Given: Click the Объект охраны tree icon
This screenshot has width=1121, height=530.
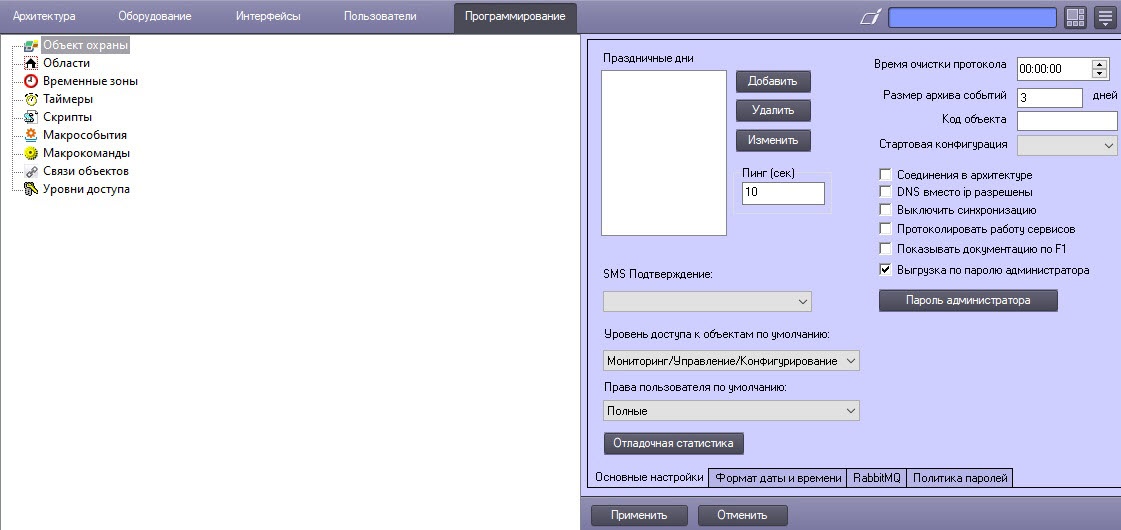Looking at the screenshot, I should click(31, 45).
